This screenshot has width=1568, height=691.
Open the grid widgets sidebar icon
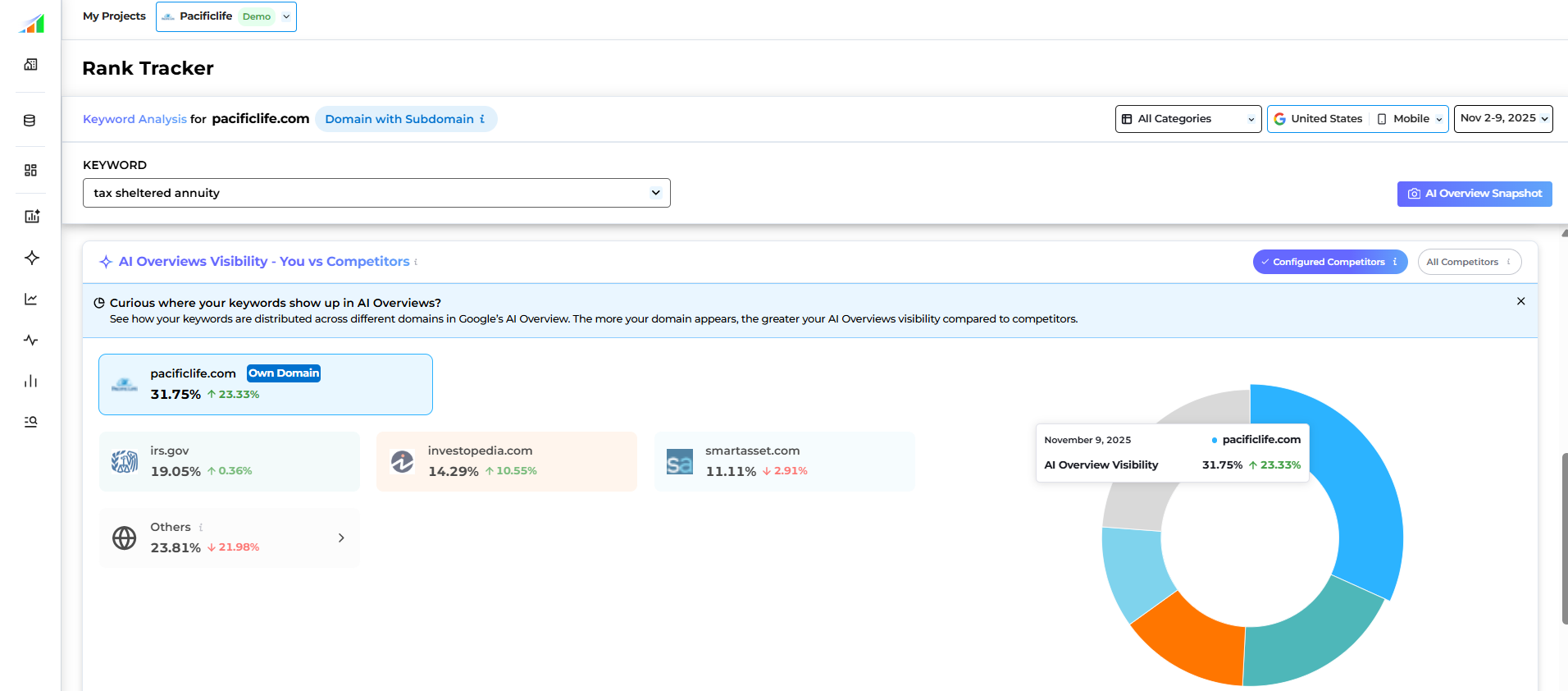31,170
